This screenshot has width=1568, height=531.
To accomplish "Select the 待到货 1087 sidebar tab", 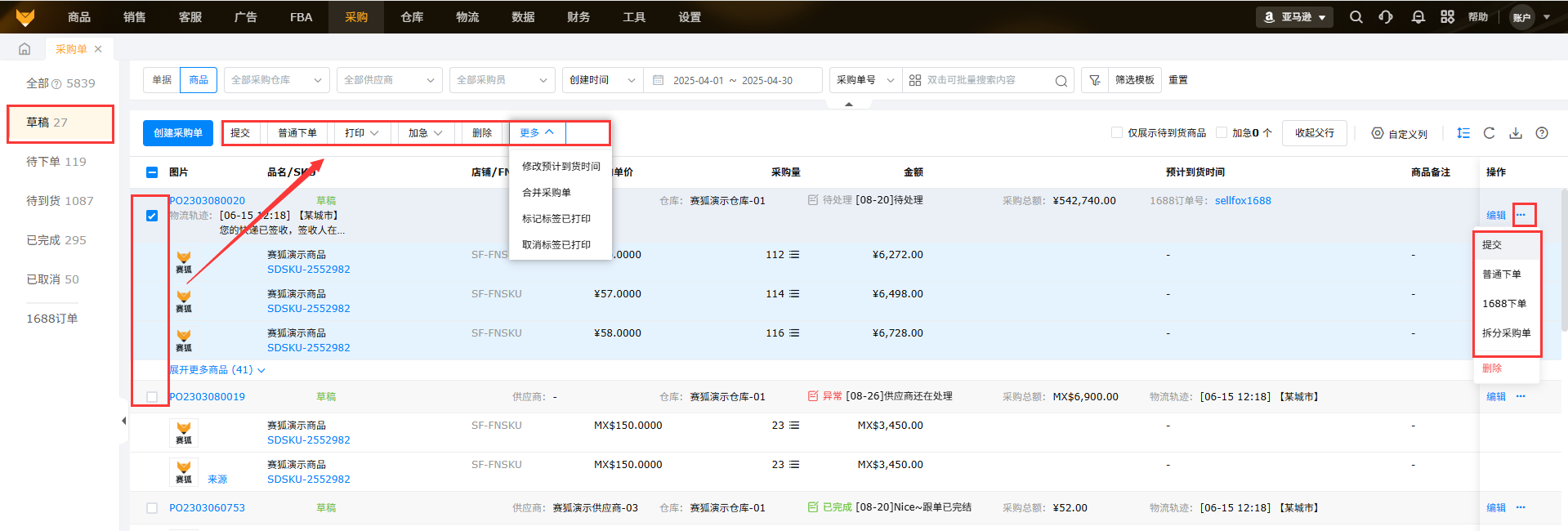I will pyautogui.click(x=60, y=201).
